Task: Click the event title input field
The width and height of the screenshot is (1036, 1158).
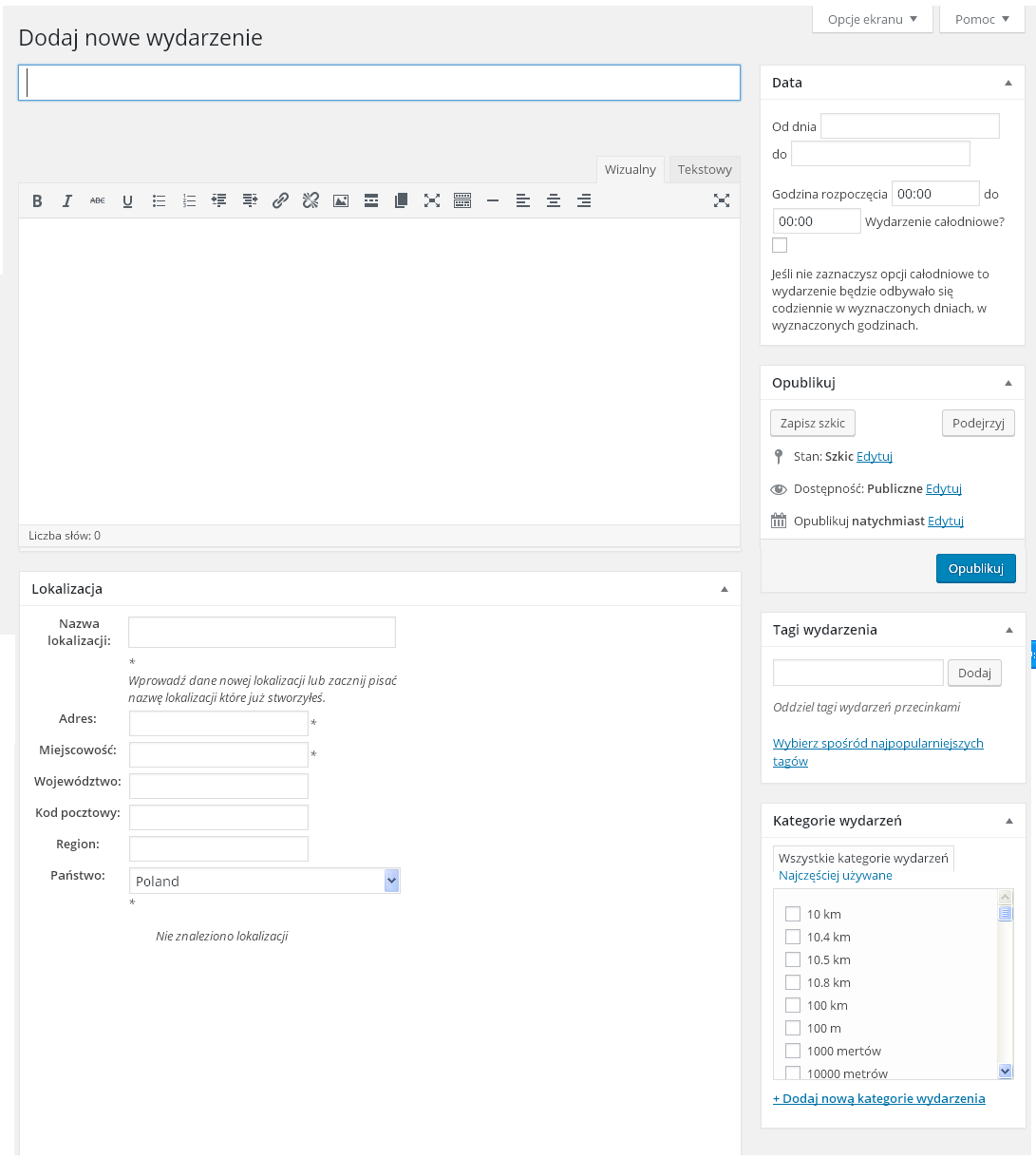Action: (379, 83)
